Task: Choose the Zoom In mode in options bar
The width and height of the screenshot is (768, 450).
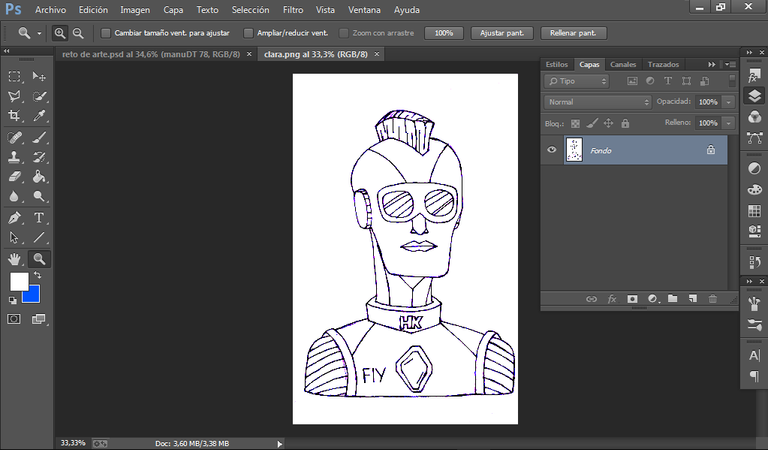Action: [x=60, y=33]
